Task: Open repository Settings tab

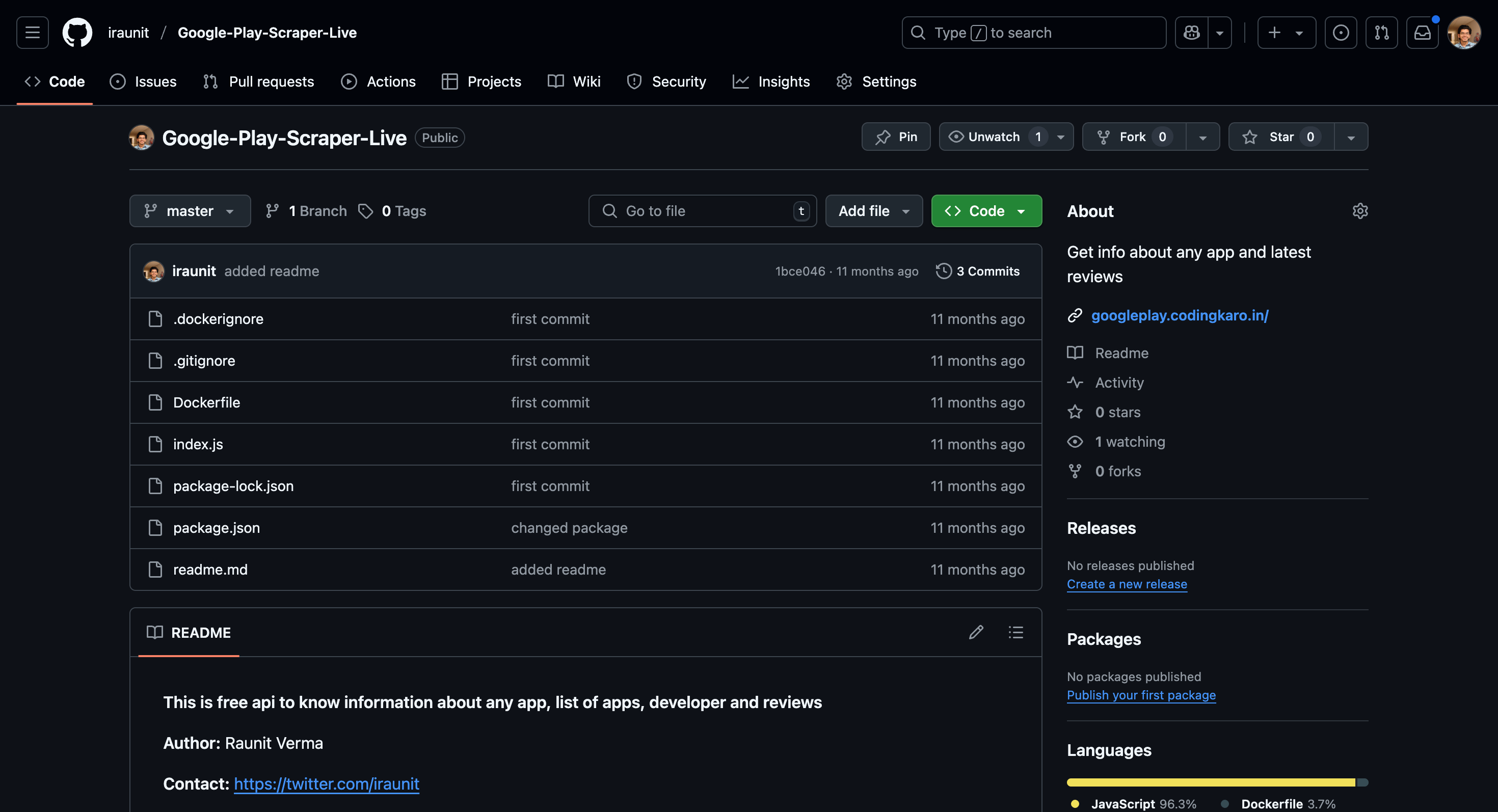Action: pos(876,82)
